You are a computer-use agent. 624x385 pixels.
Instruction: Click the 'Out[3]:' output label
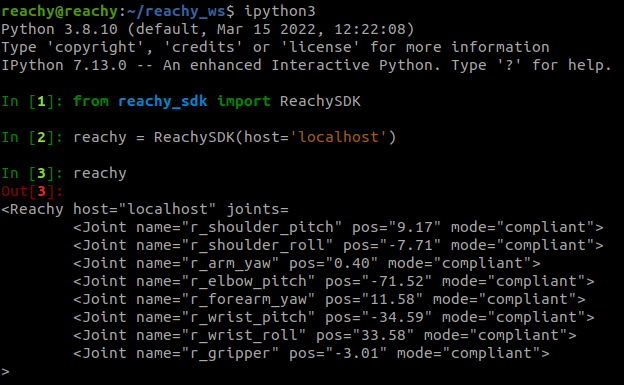click(32, 191)
